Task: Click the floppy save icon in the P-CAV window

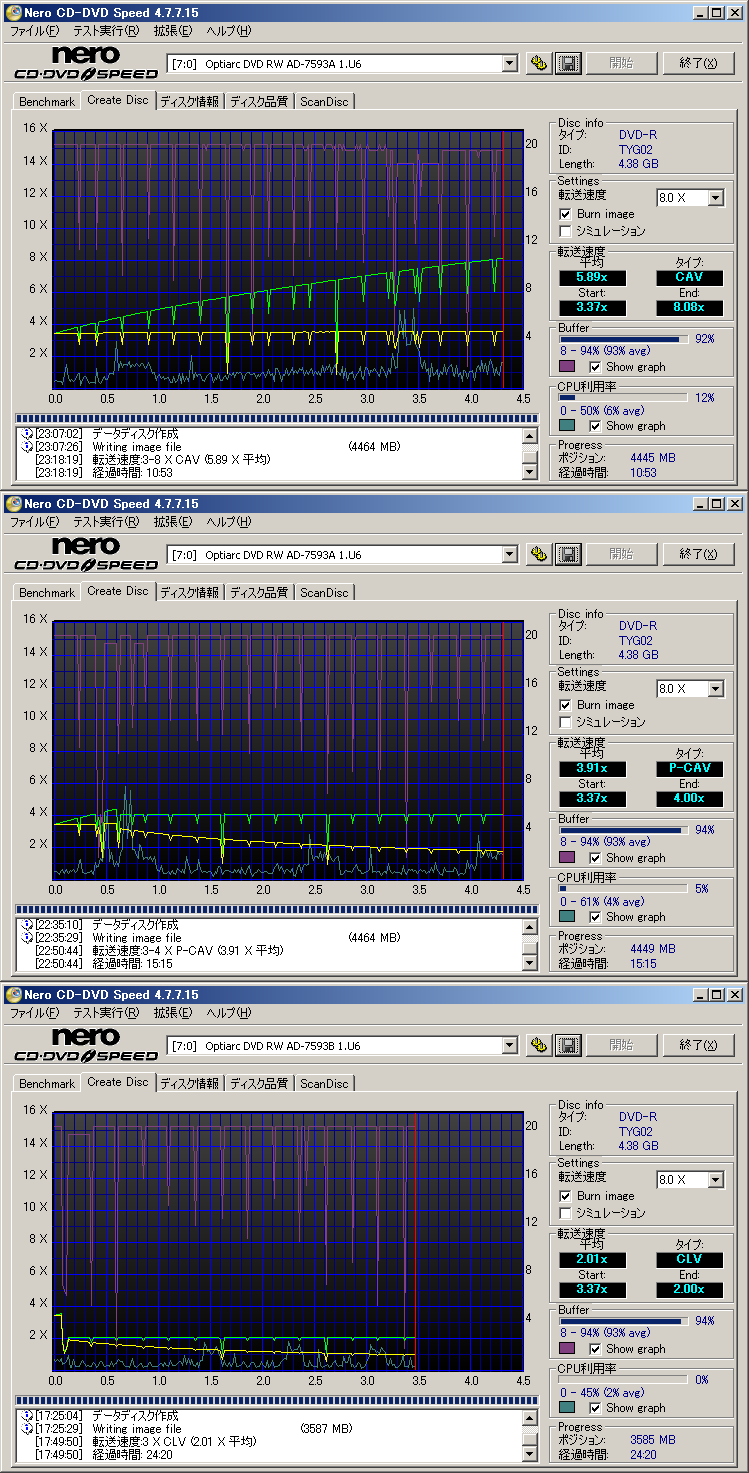Action: 568,554
